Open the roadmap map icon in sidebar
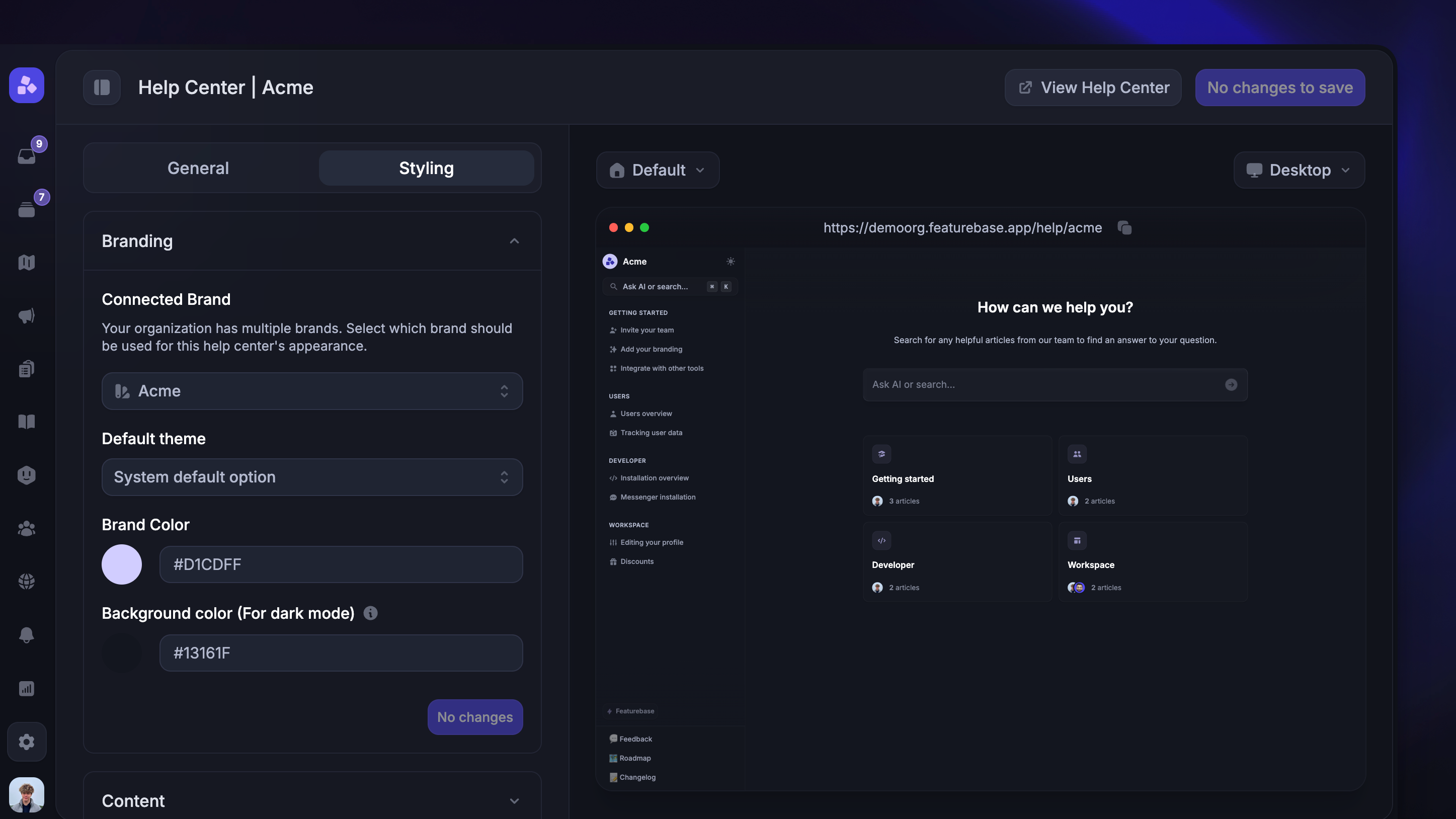 click(27, 262)
